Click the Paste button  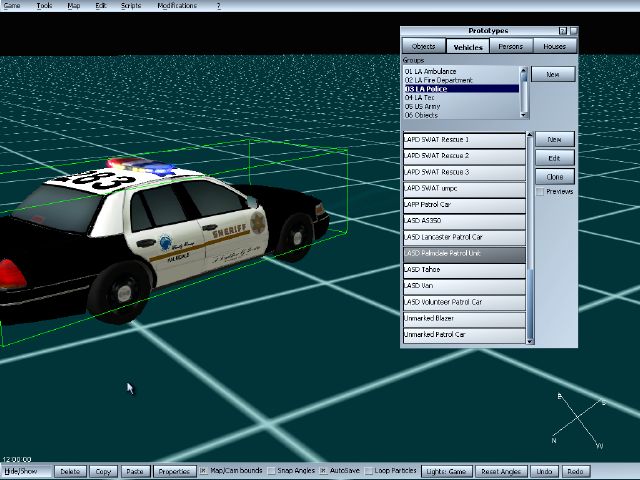(x=135, y=471)
